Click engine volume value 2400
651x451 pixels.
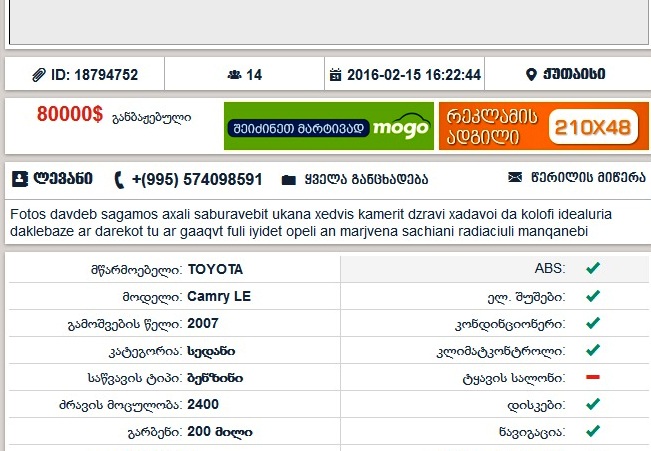[203, 404]
